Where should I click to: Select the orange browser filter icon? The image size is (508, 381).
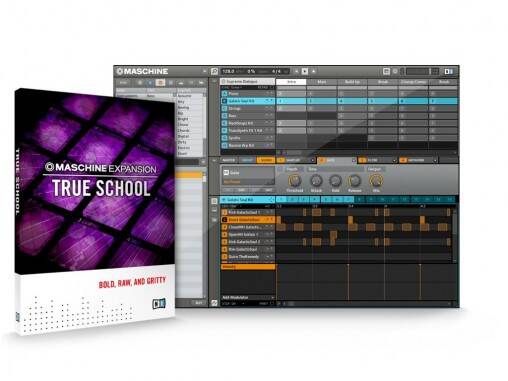pyautogui.click(x=160, y=82)
